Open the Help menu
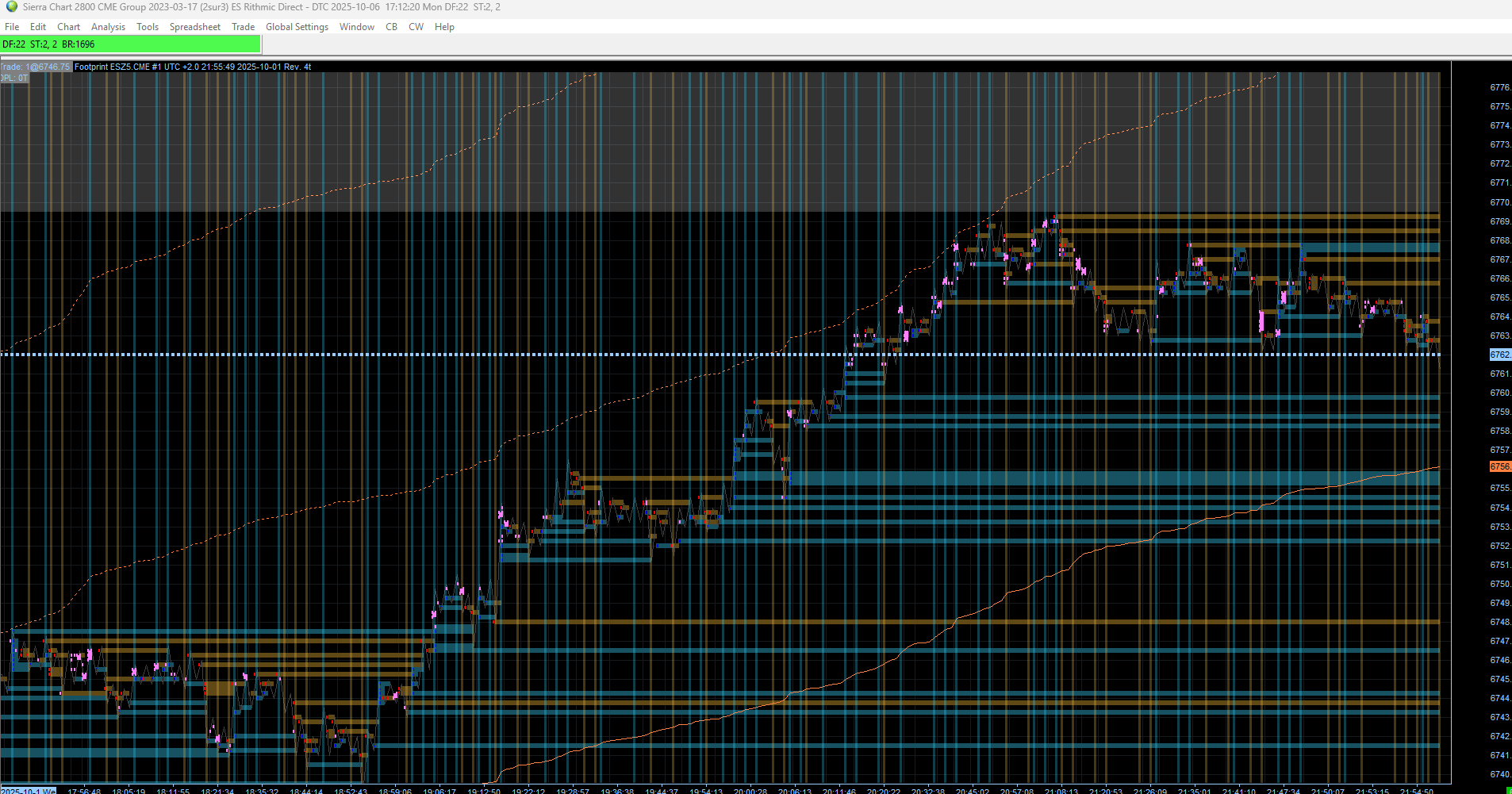Viewport: 1512px width, 794px height. coord(444,27)
